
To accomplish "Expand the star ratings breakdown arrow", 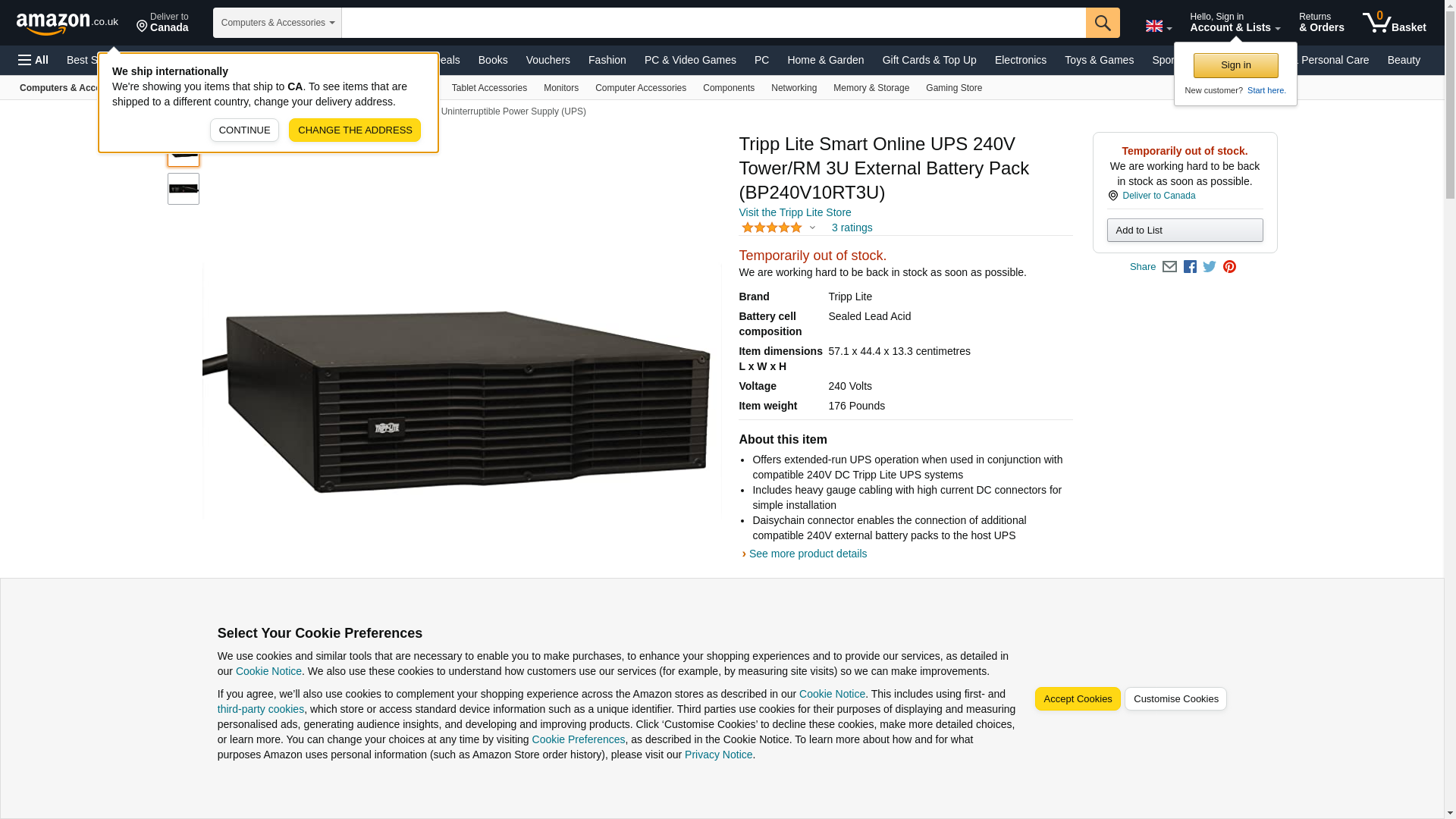I will click(x=812, y=227).
